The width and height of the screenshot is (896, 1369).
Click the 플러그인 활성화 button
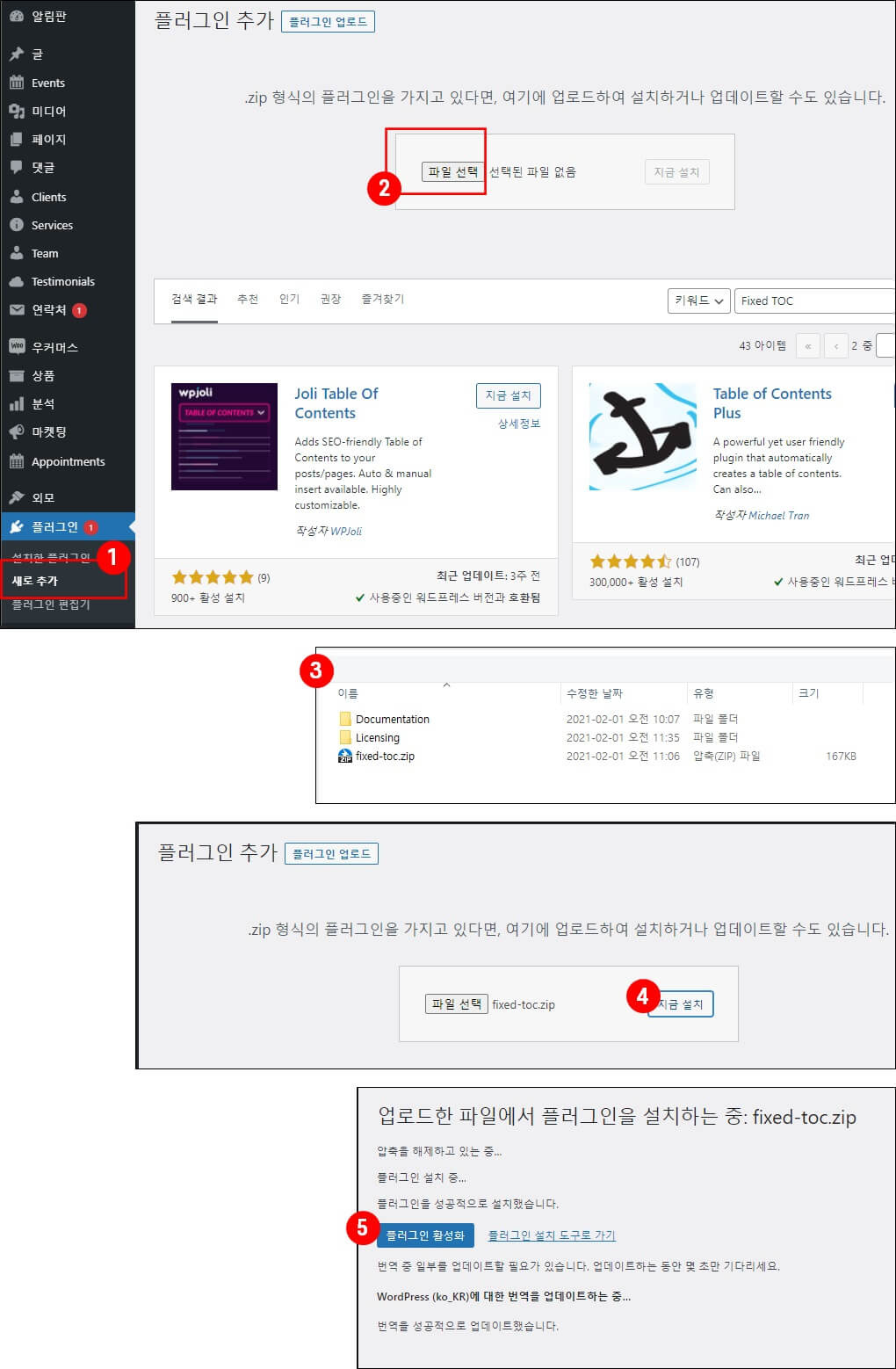pos(426,1235)
